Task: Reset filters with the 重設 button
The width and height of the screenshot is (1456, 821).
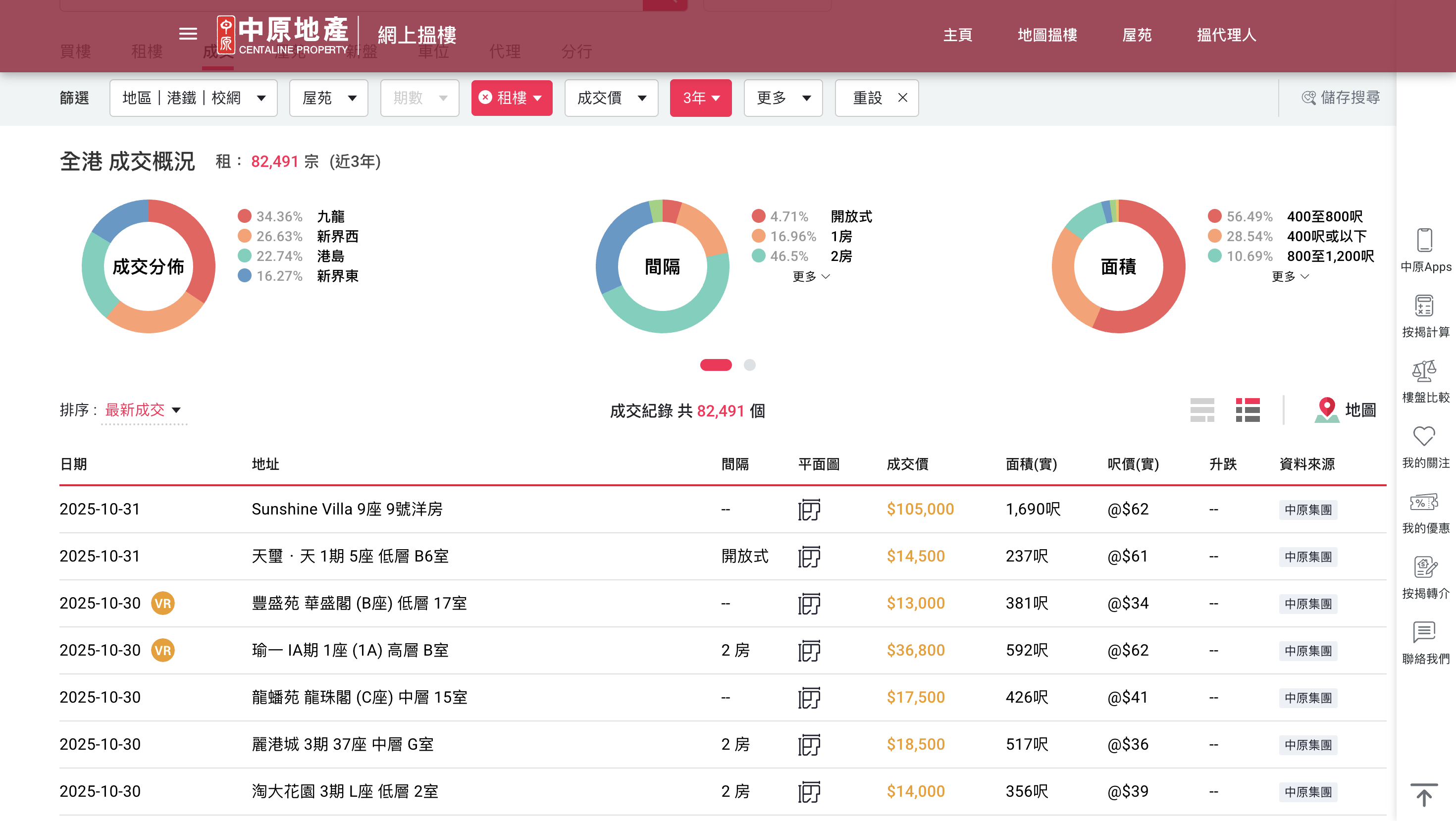Action: (876, 98)
